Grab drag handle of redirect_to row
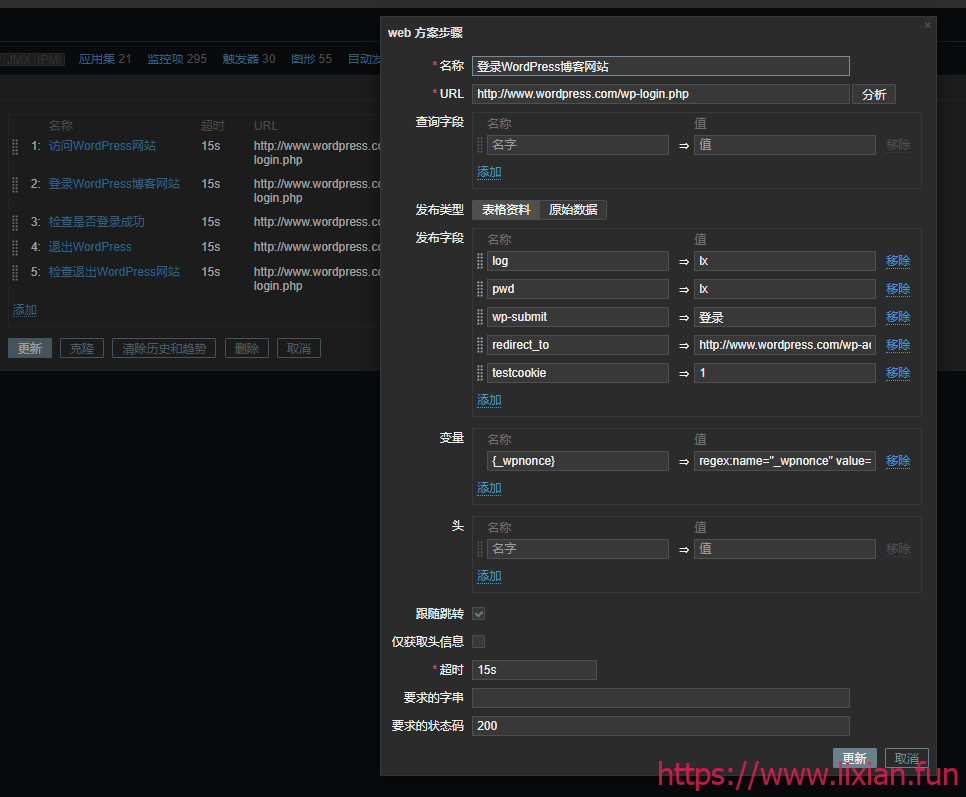The image size is (966, 797). [480, 345]
